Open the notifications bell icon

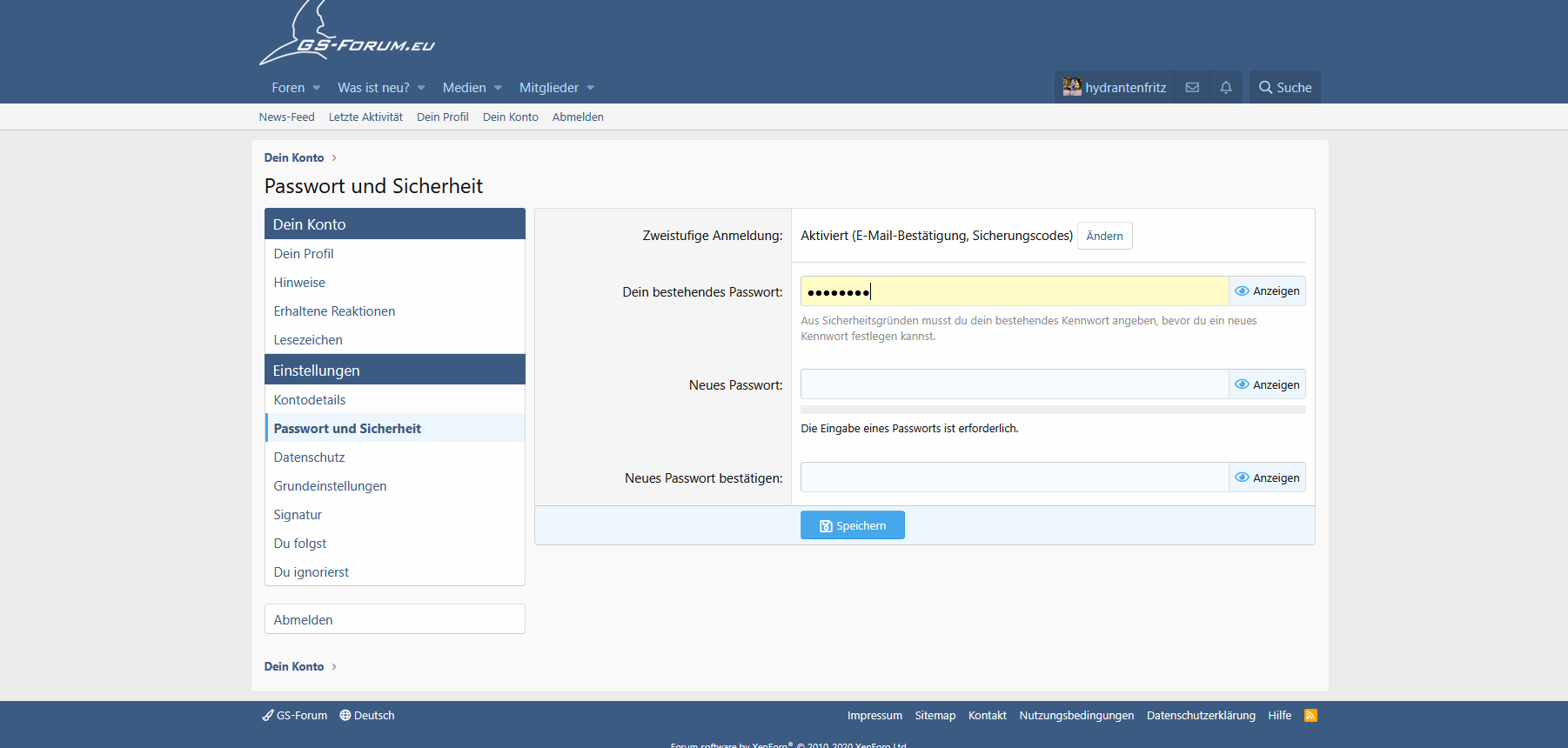click(x=1226, y=88)
